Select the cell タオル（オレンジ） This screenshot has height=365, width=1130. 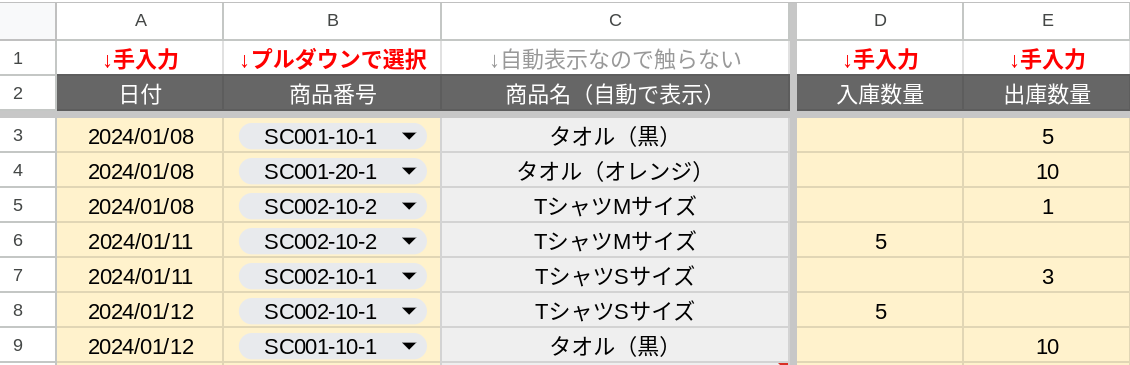tap(615, 171)
